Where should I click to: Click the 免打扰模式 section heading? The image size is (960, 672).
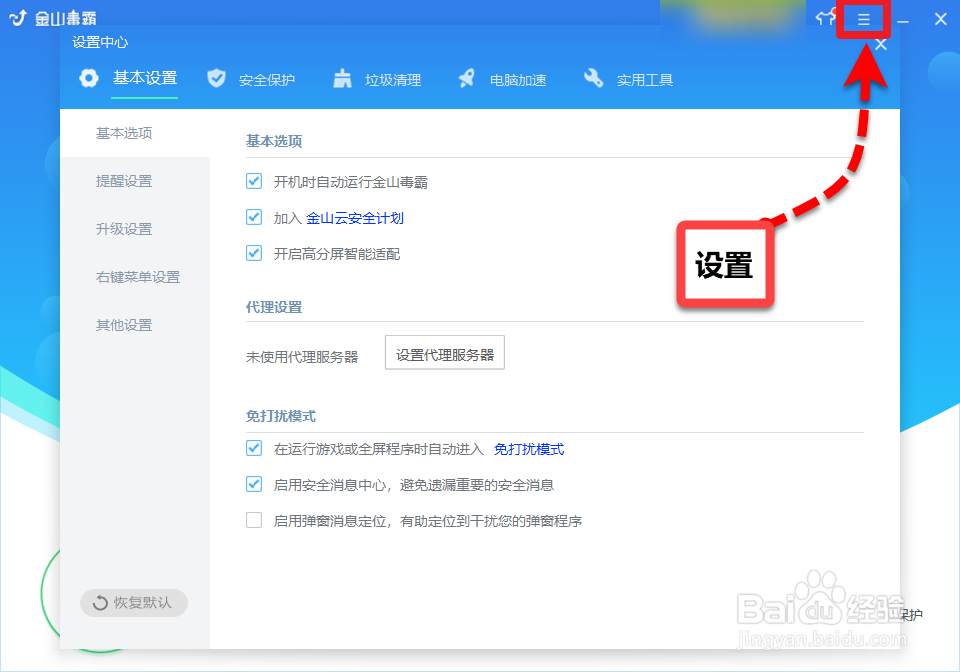coord(281,416)
